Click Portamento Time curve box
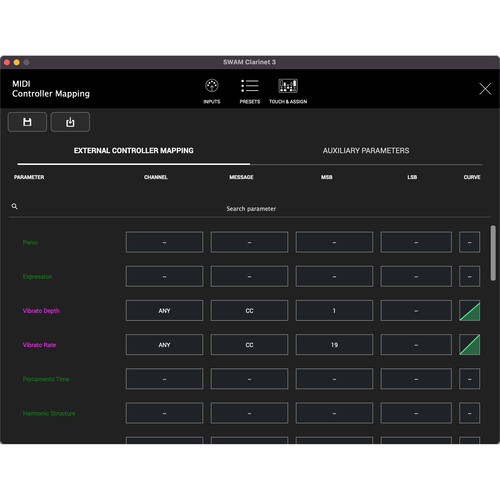 pos(469,379)
